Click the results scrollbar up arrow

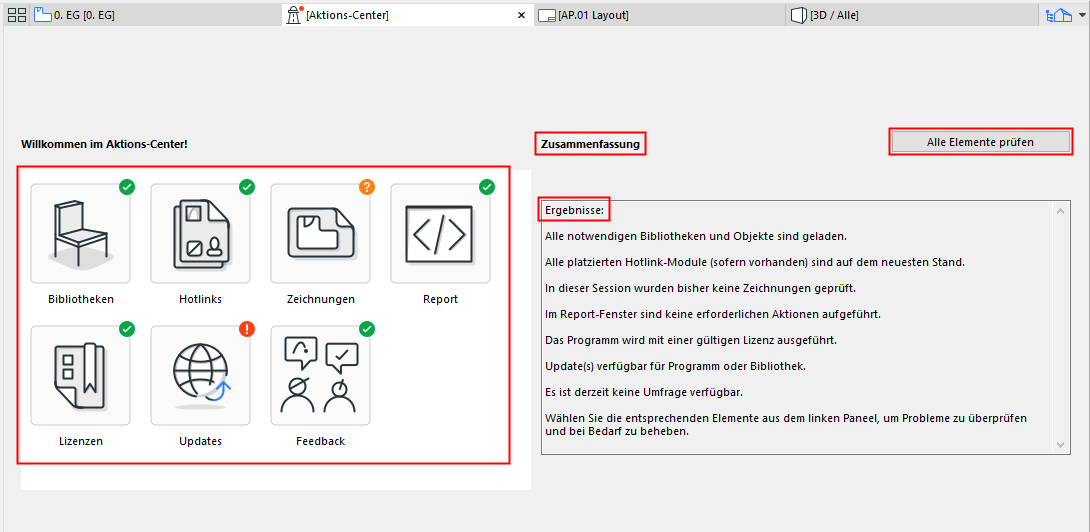click(1060, 210)
